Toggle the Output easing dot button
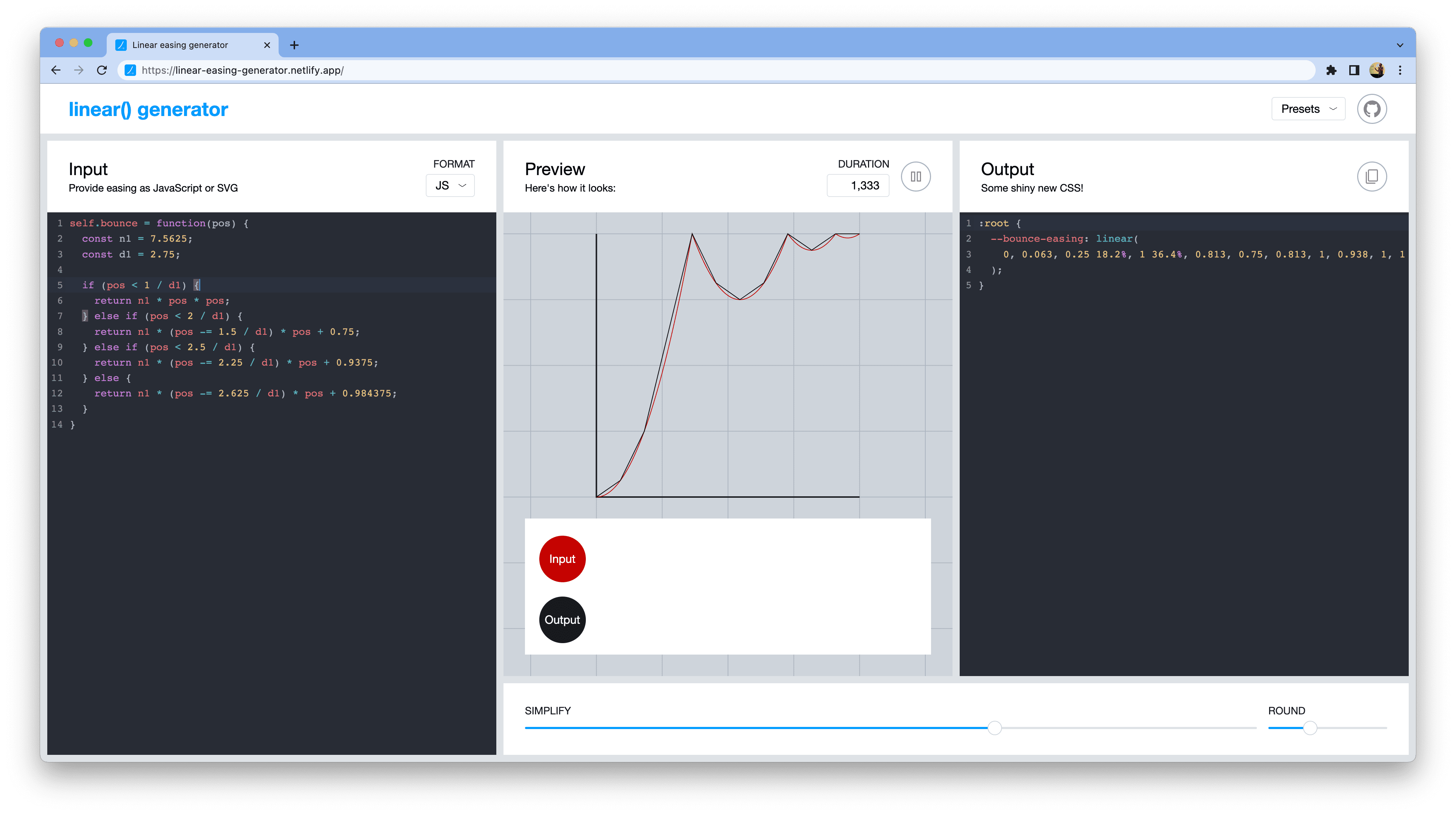The width and height of the screenshot is (1456, 815). (x=561, y=619)
